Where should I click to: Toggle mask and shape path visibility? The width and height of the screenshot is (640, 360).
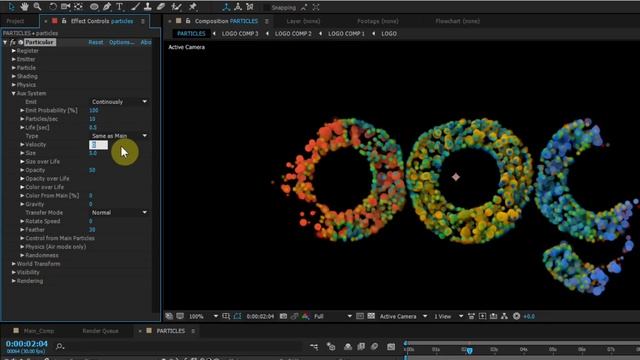[x=238, y=316]
